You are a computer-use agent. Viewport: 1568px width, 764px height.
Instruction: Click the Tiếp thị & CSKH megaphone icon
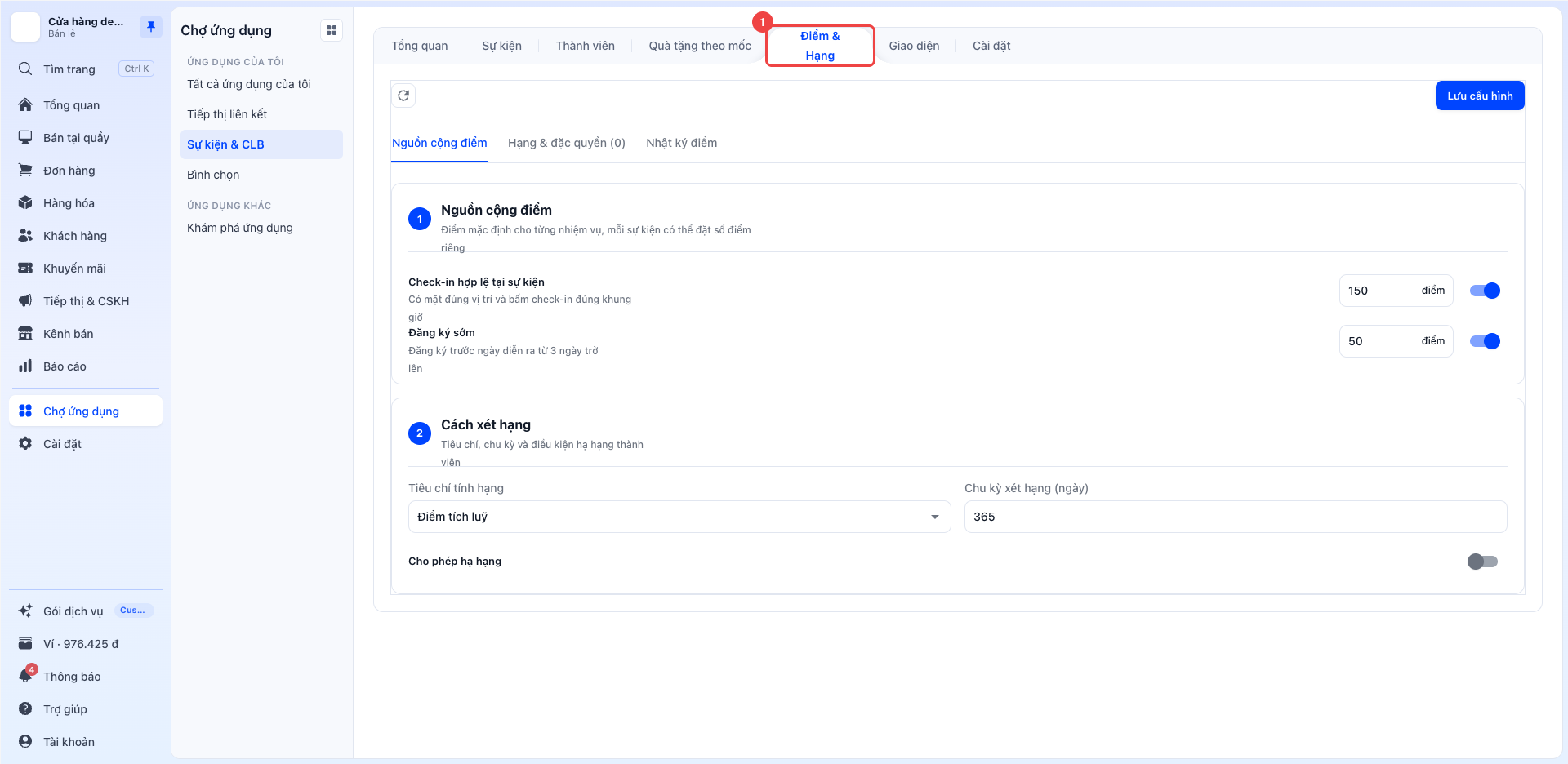(25, 300)
